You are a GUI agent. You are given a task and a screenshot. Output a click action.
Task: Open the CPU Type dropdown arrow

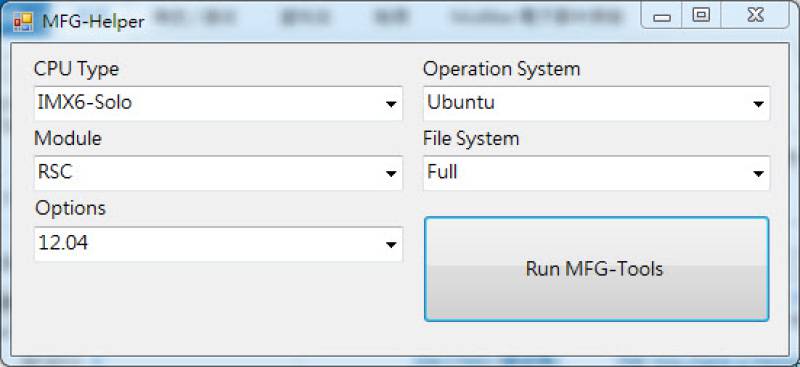coord(391,104)
